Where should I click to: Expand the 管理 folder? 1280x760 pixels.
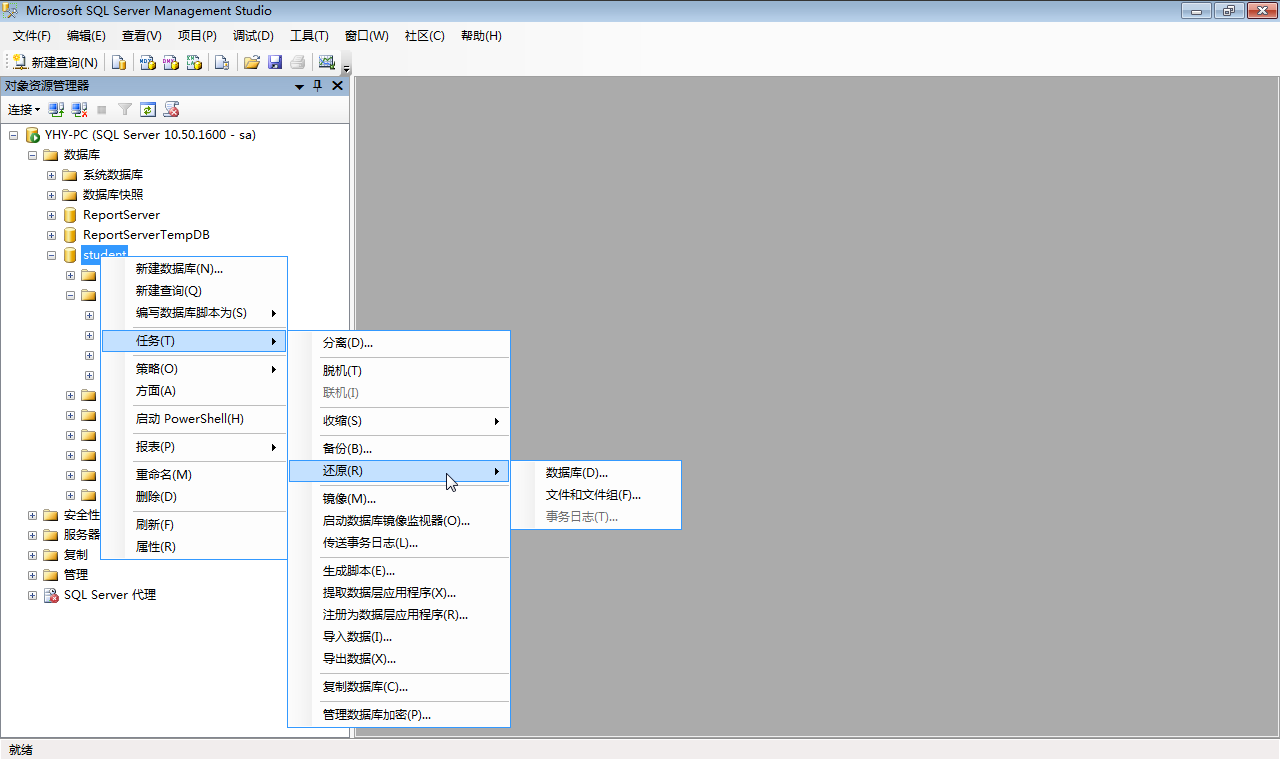[x=32, y=575]
